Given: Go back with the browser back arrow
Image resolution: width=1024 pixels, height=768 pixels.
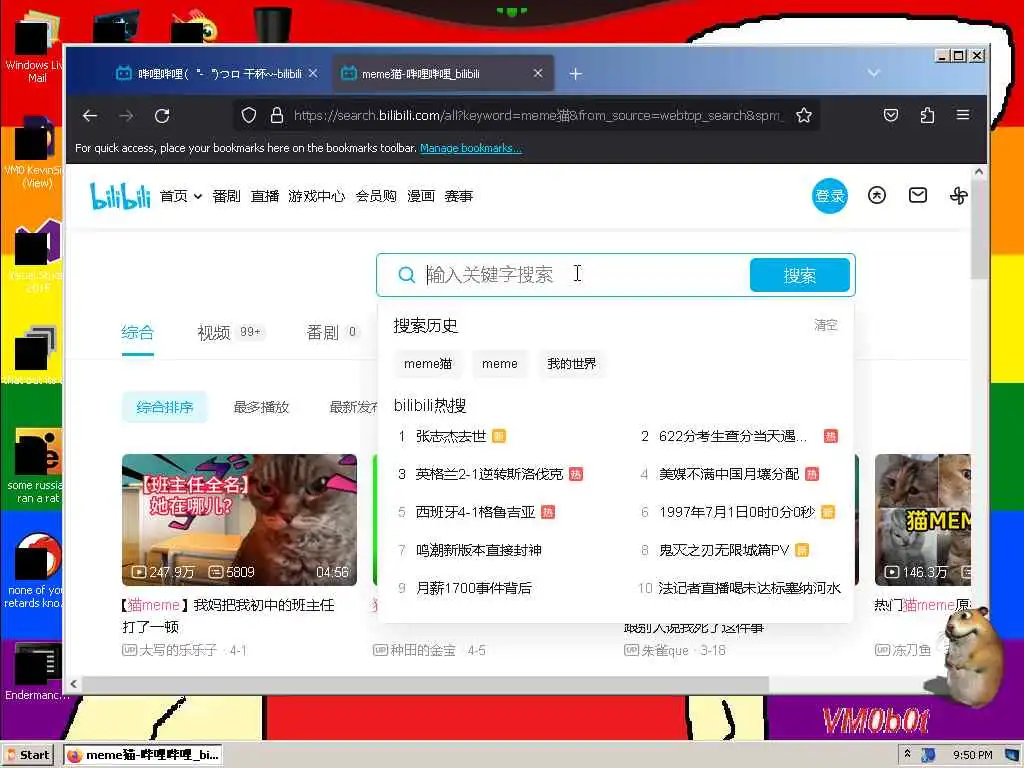Looking at the screenshot, I should click(x=90, y=116).
